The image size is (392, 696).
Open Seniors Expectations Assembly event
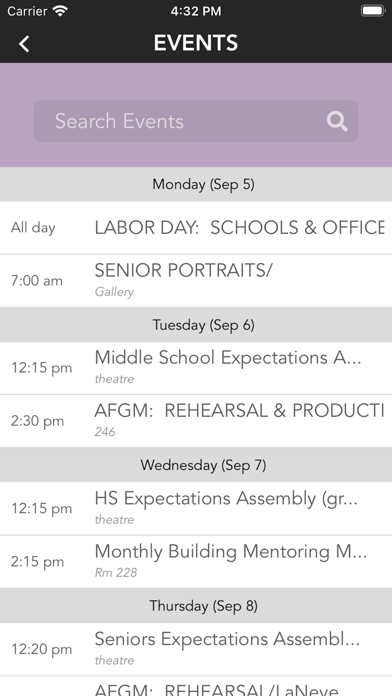coord(196,649)
